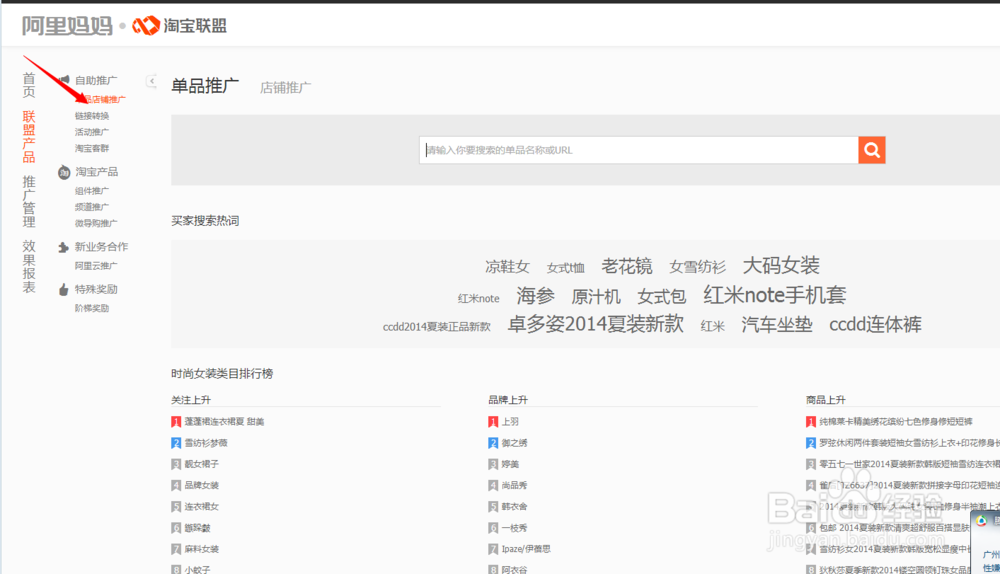Open ranking entry 连衣裙女

(x=202, y=506)
